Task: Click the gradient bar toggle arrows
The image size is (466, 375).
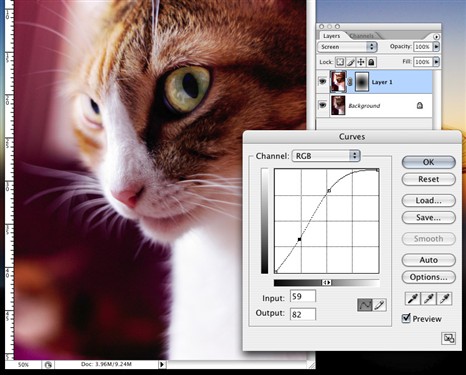Action: click(327, 283)
